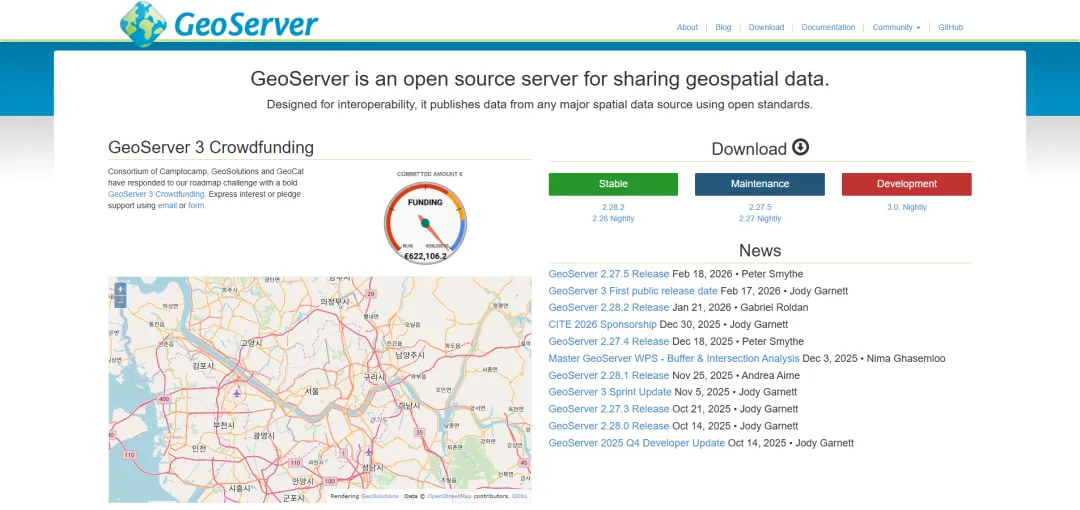This screenshot has width=1080, height=510.
Task: Click inside the Seoul map view
Action: click(320, 389)
